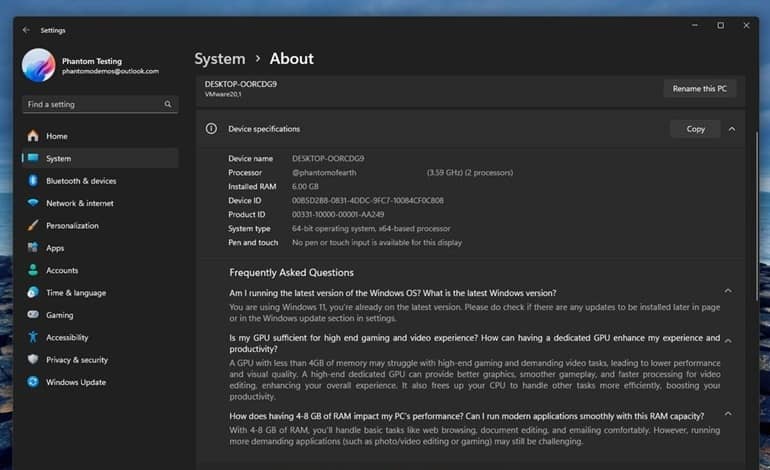
Task: Copy the device specifications
Action: 695,129
